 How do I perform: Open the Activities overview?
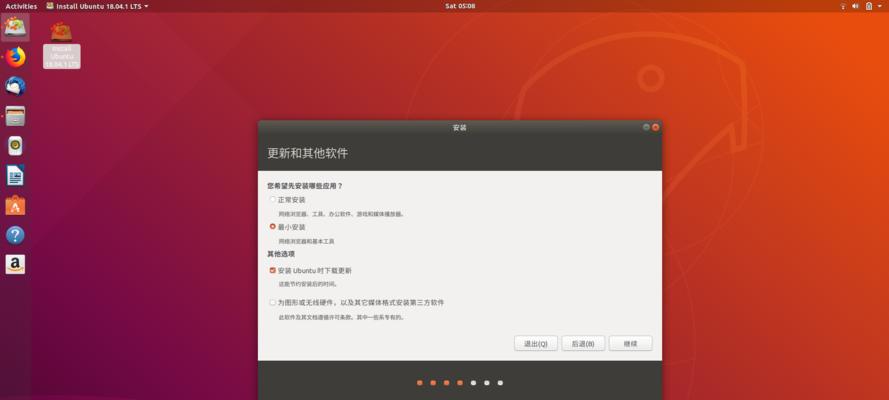(21, 6)
